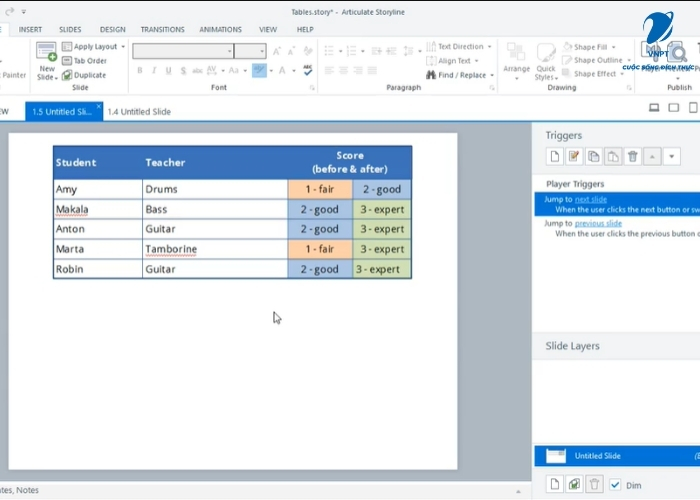Switch to the 1.4 Untitled Slide tab
The image size is (700, 500).
tap(141, 112)
